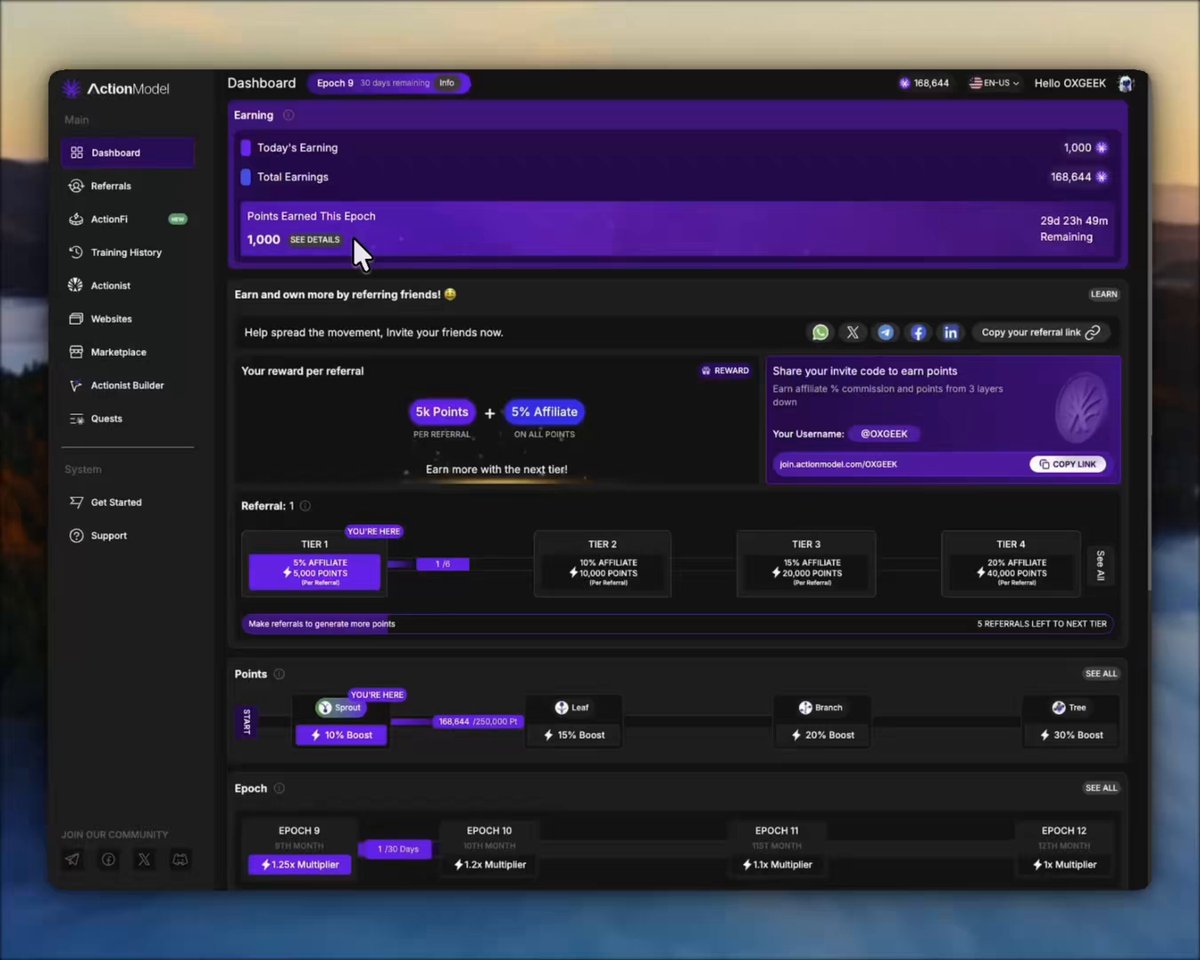Click the info icon next to Epoch
Screen dimensions: 1200x960
click(279, 788)
